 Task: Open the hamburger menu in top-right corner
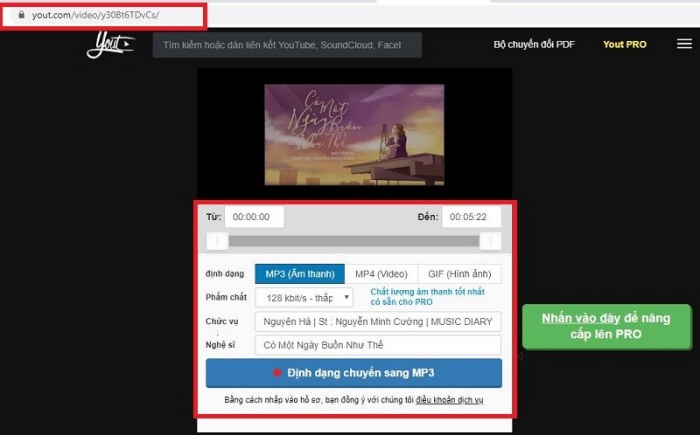(684, 44)
